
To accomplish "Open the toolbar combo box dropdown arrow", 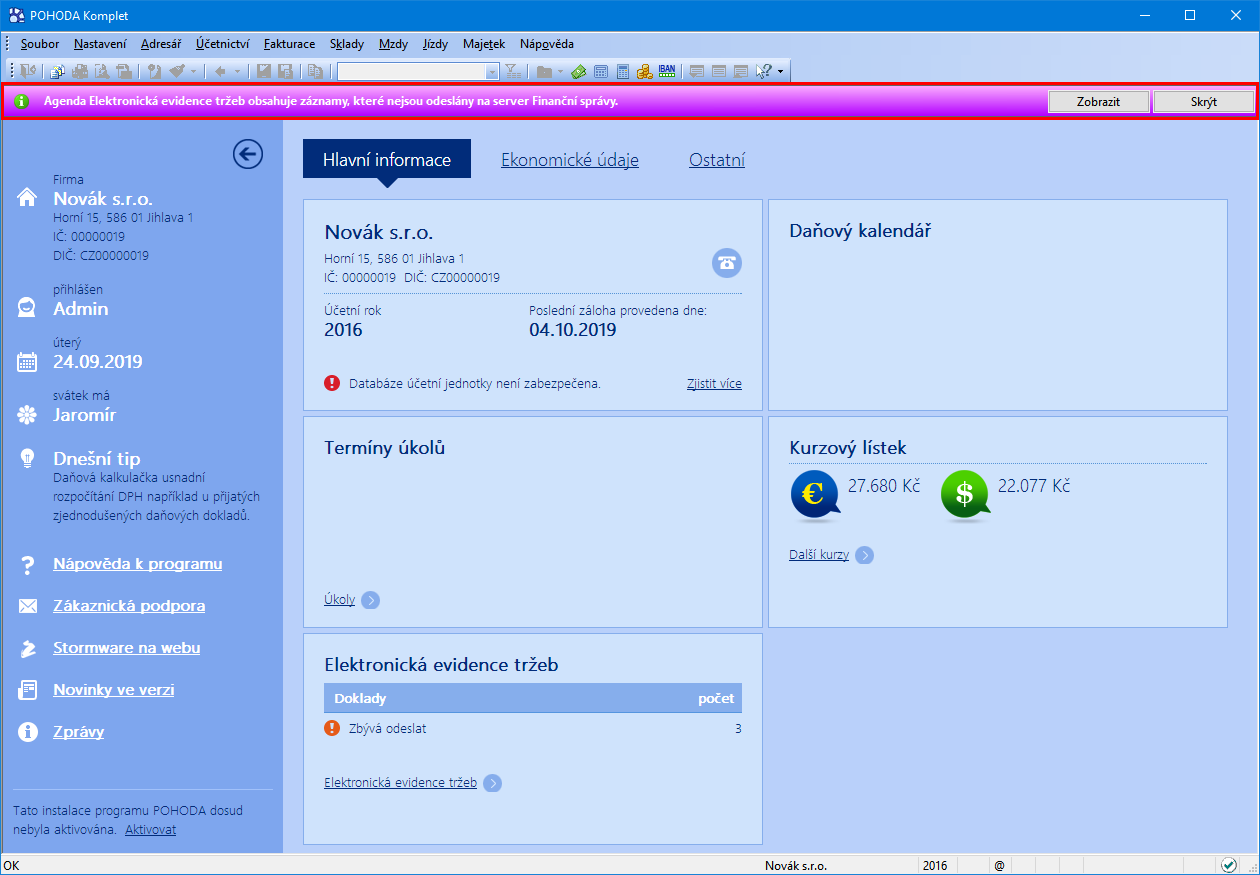I will click(x=491, y=72).
